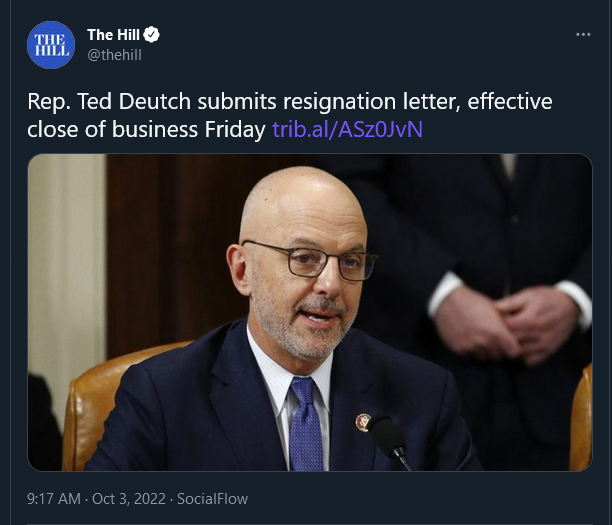Open the tweet's more options menu
612x525 pixels.
(x=583, y=35)
